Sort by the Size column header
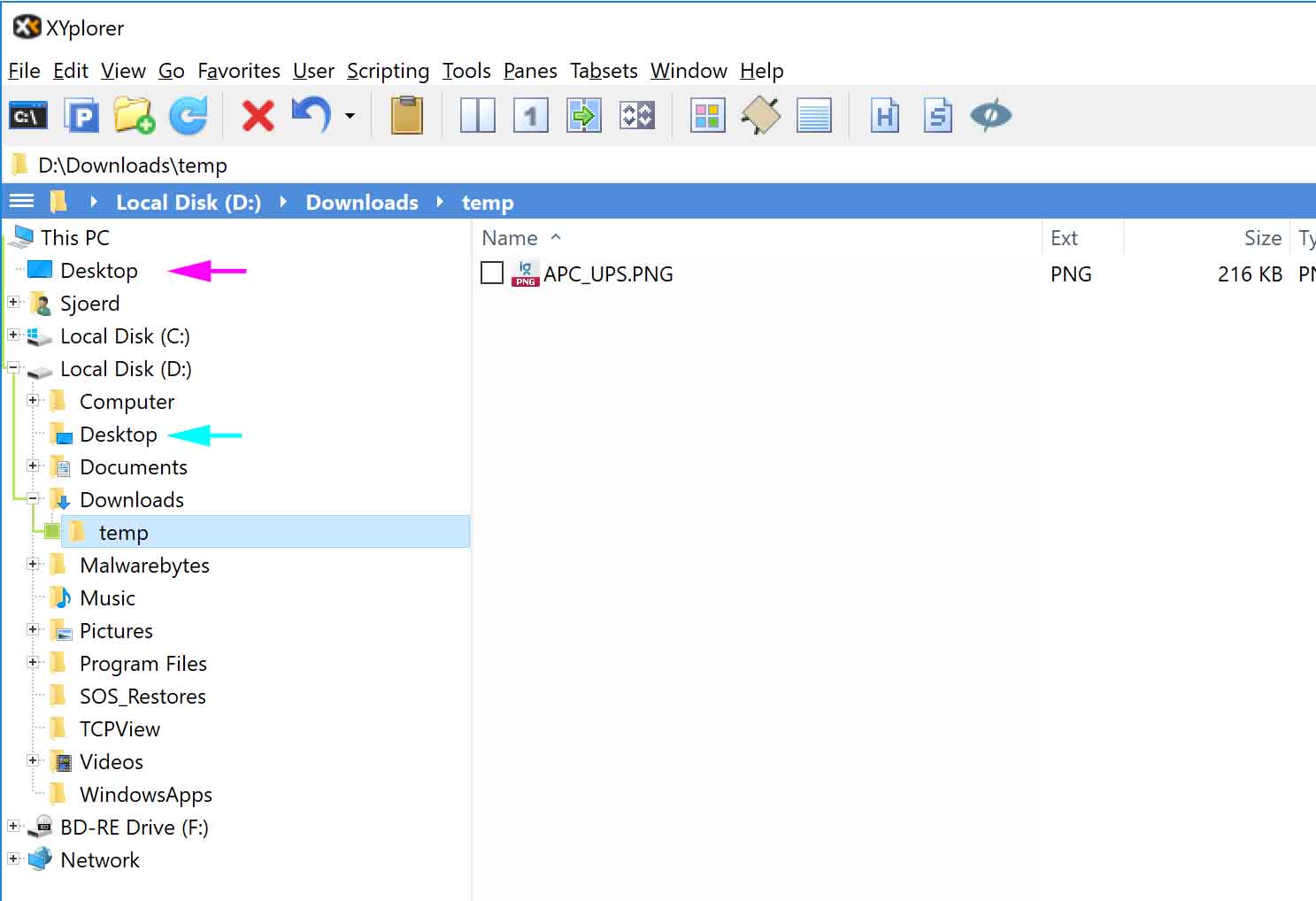1316x901 pixels. click(1262, 238)
